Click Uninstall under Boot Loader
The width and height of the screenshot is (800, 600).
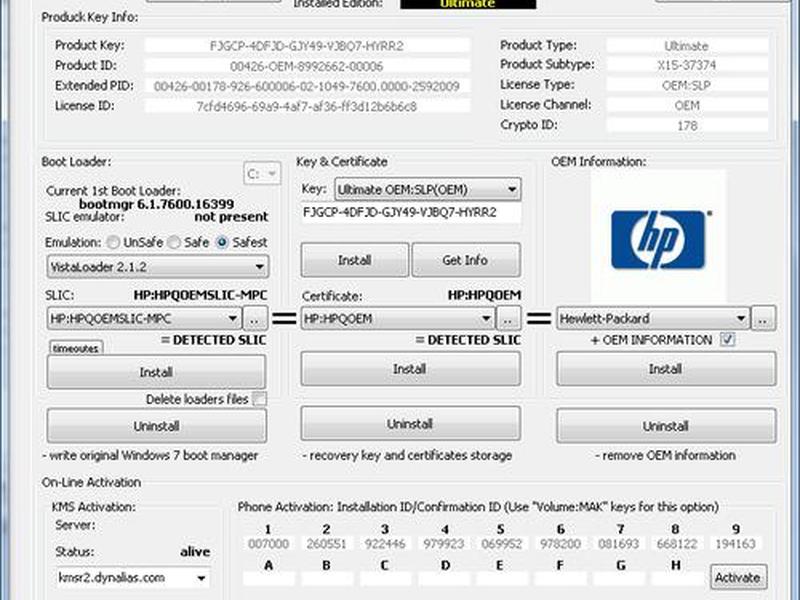pyautogui.click(x=156, y=426)
